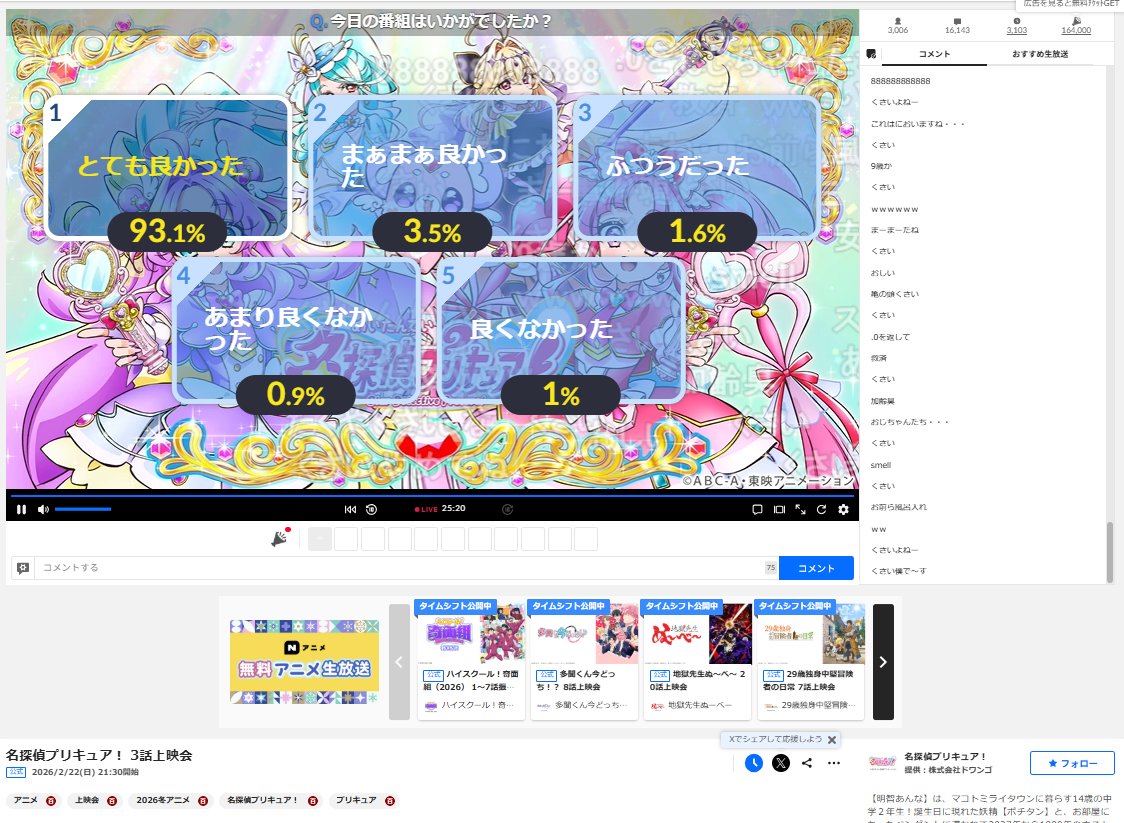Screen dimensions: 1124x823
Task: Open comment command settings icon
Action: (23, 568)
